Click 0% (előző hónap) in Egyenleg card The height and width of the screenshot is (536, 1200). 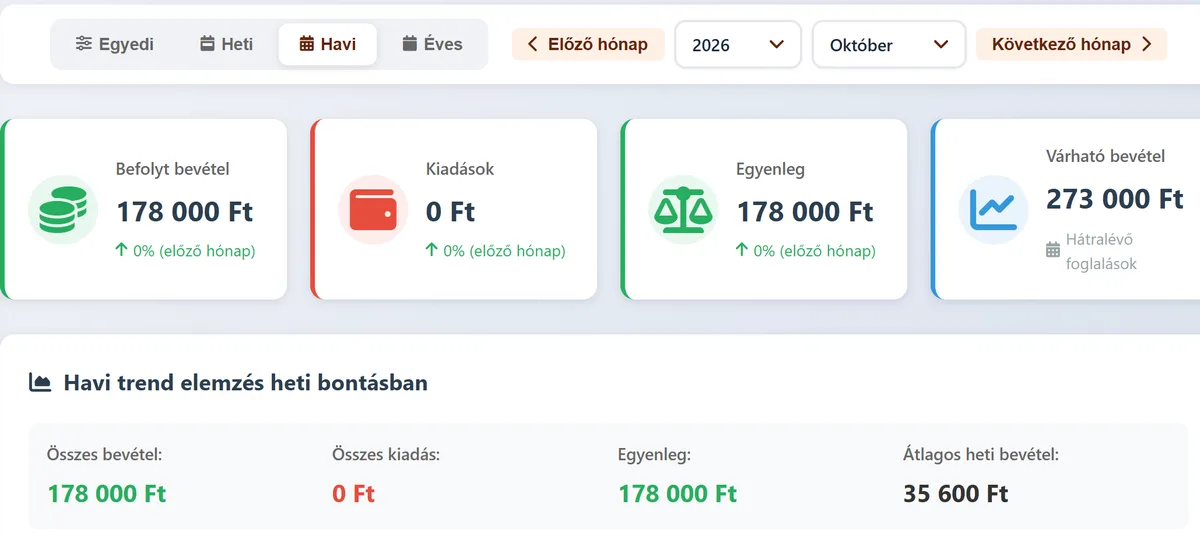814,251
